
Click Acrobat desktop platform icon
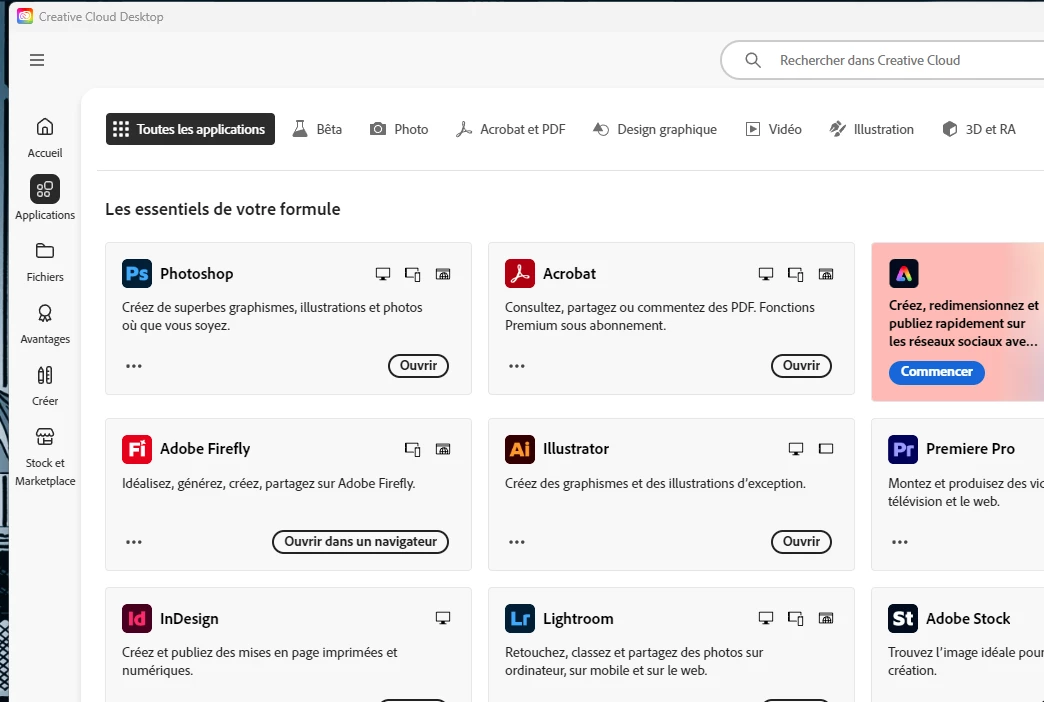click(x=766, y=274)
